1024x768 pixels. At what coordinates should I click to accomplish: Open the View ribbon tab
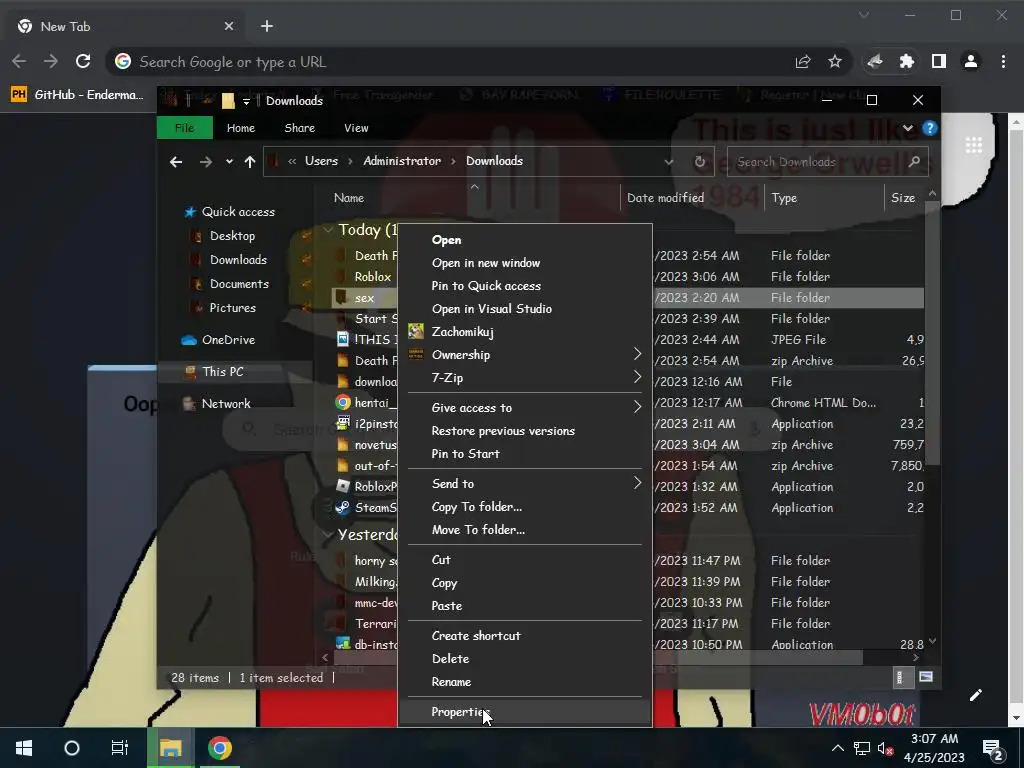tap(356, 128)
